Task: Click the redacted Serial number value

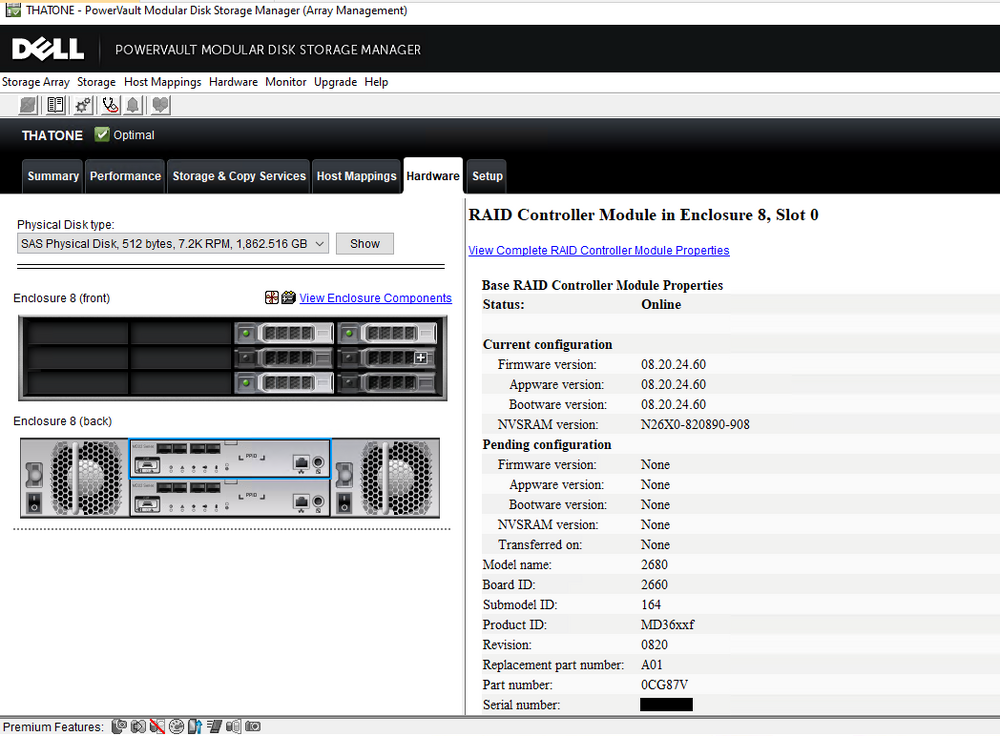Action: 666,705
